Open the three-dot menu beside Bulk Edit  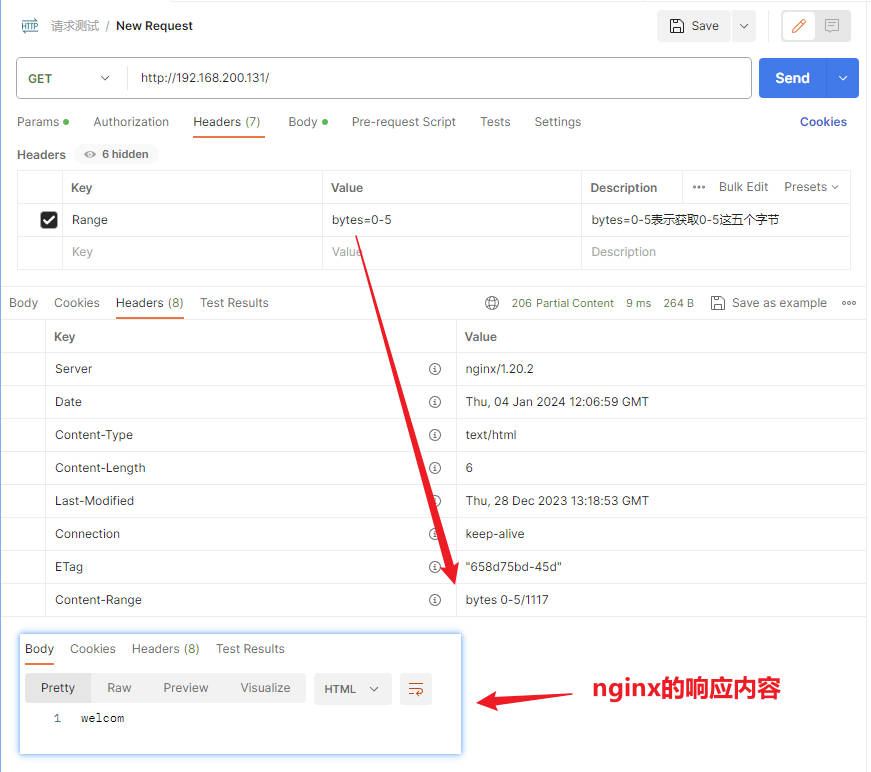[x=699, y=187]
